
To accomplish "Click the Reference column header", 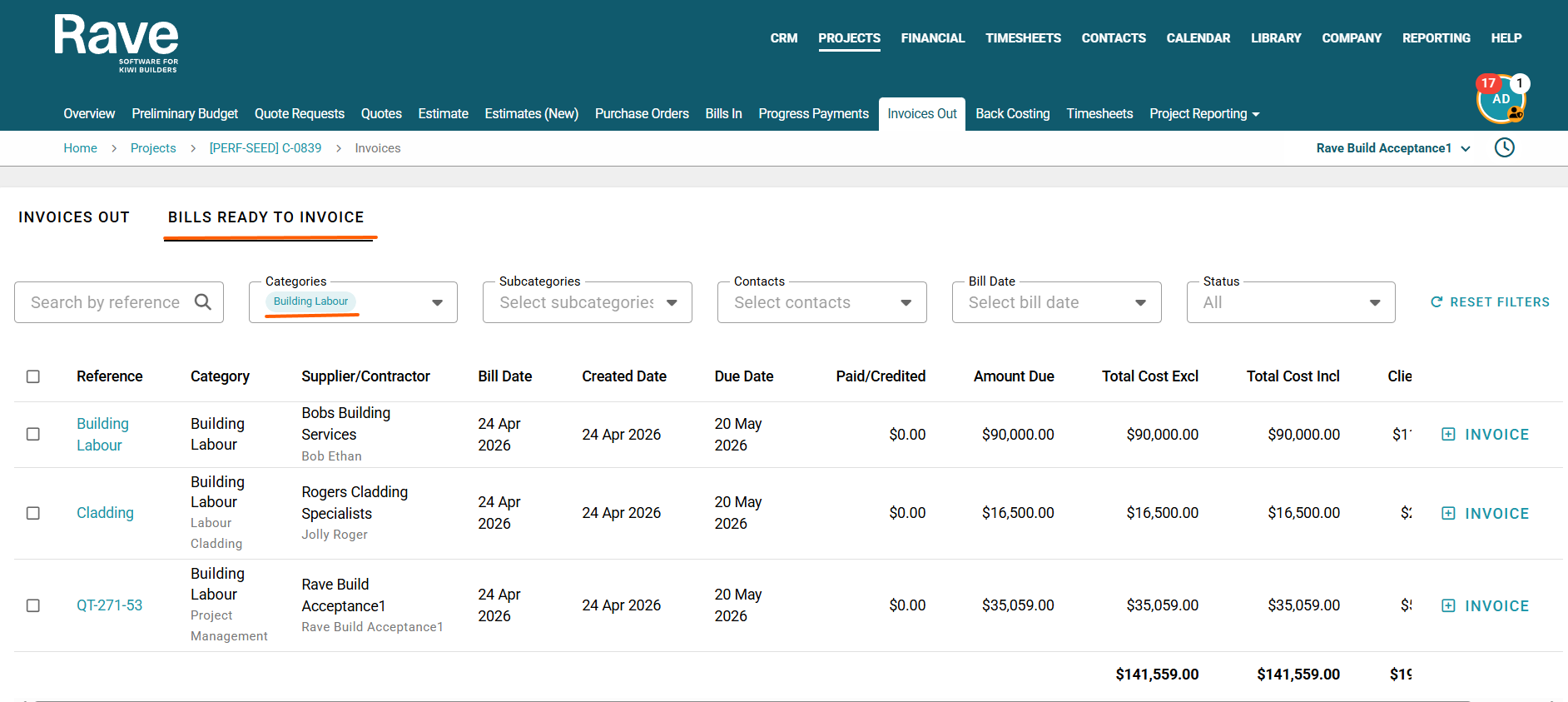I will (x=110, y=376).
